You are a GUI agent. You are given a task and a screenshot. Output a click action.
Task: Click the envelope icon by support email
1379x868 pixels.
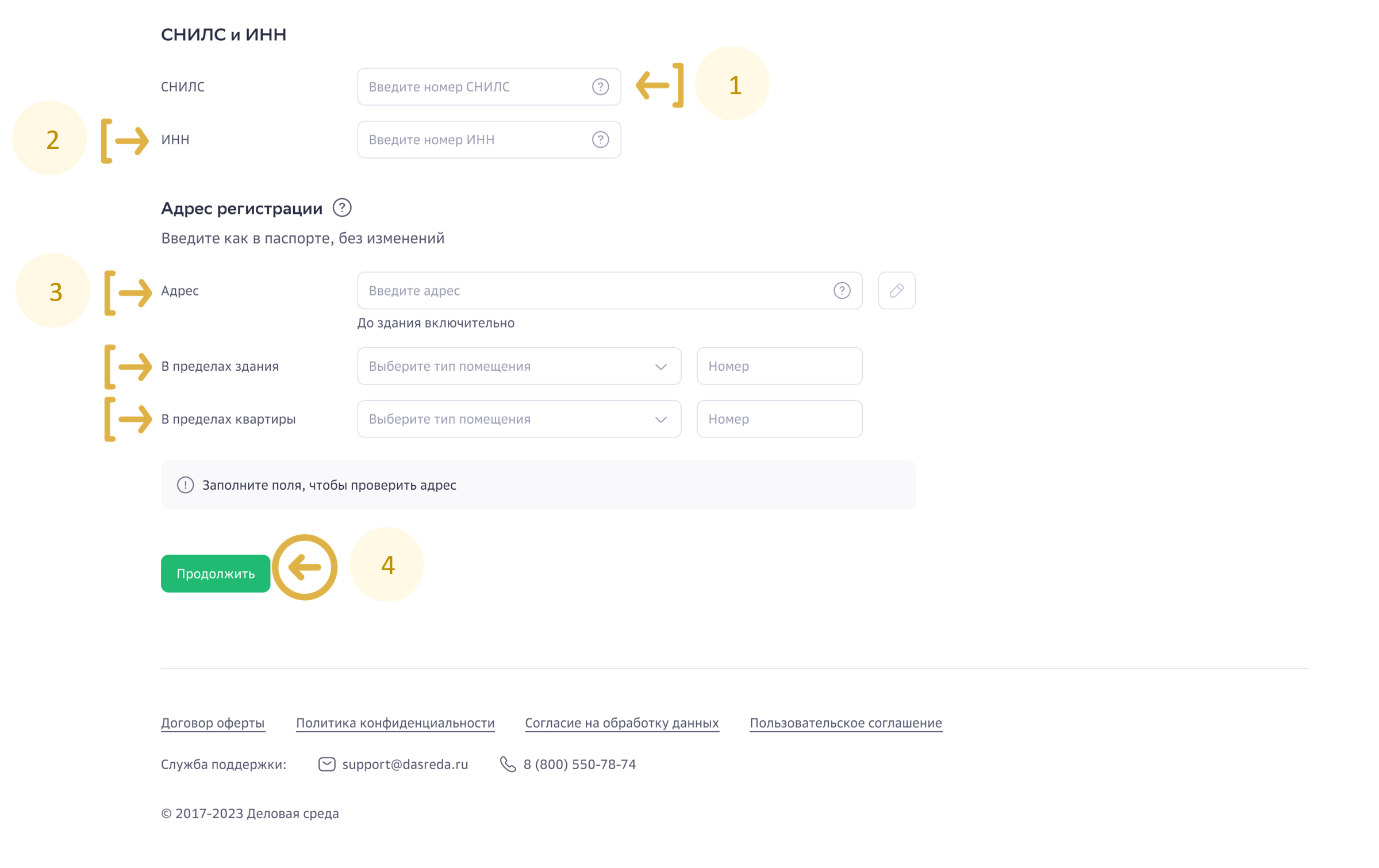[x=327, y=764]
